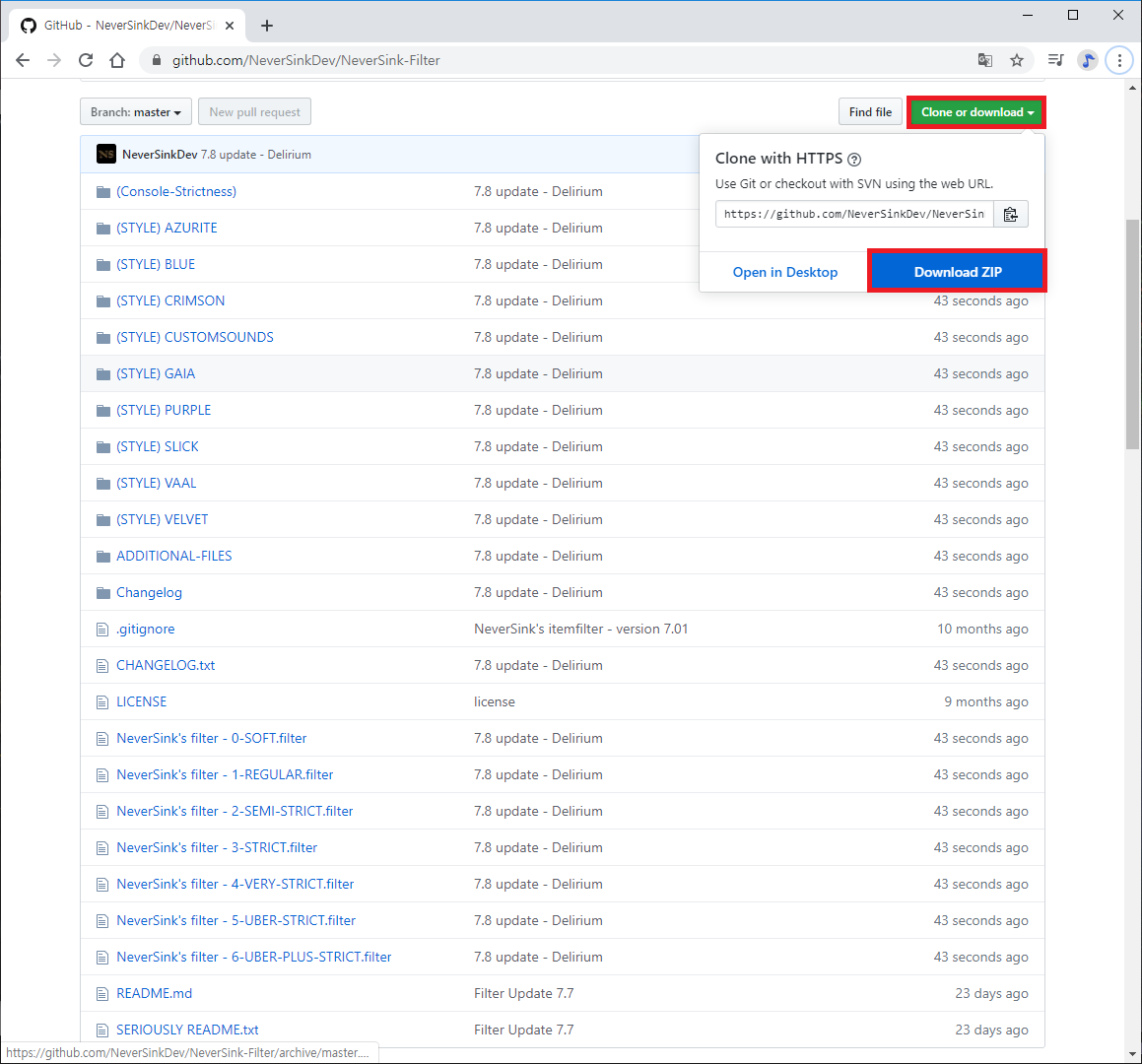1142x1064 pixels.
Task: Click the translate page icon in address bar
Action: (x=984, y=60)
